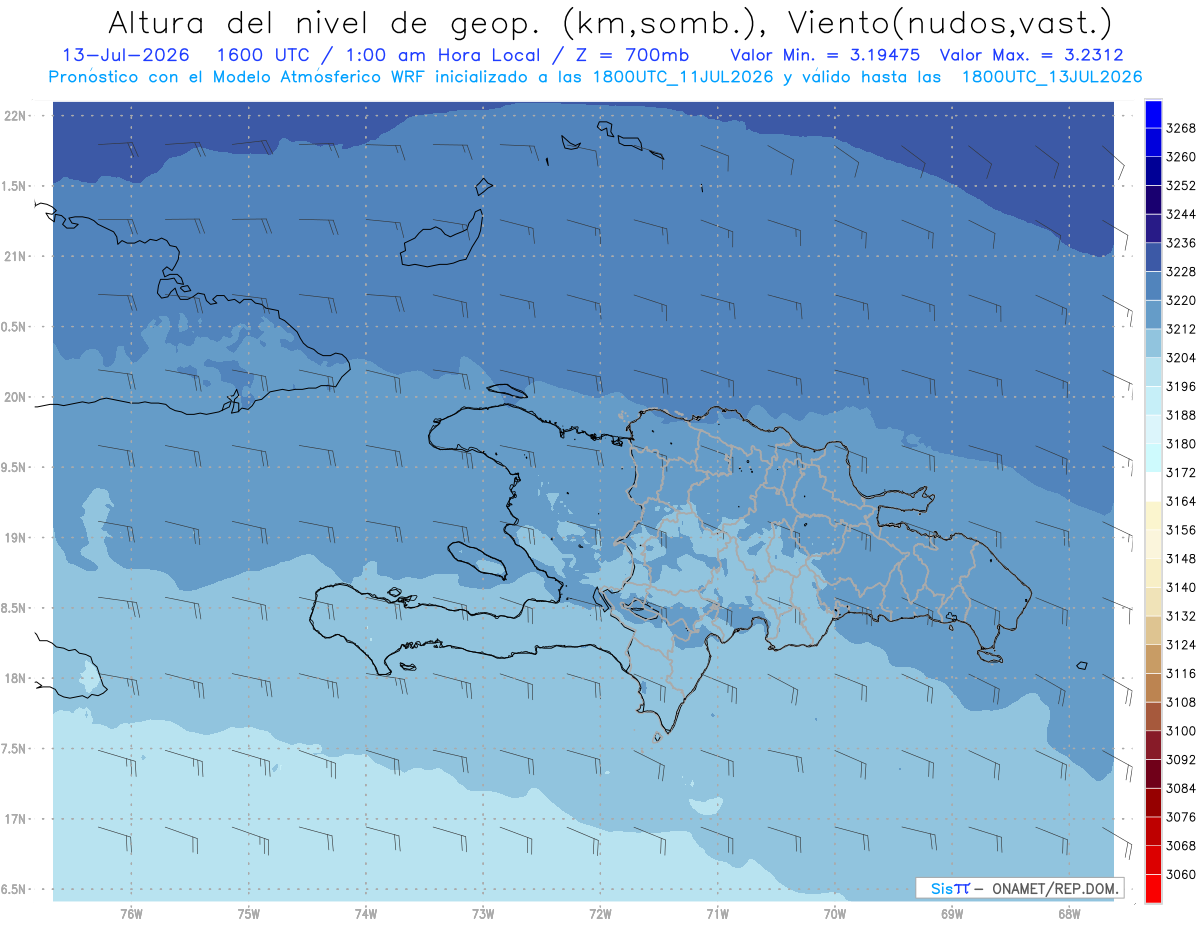Click the '68W' longitude label

pos(1069,914)
